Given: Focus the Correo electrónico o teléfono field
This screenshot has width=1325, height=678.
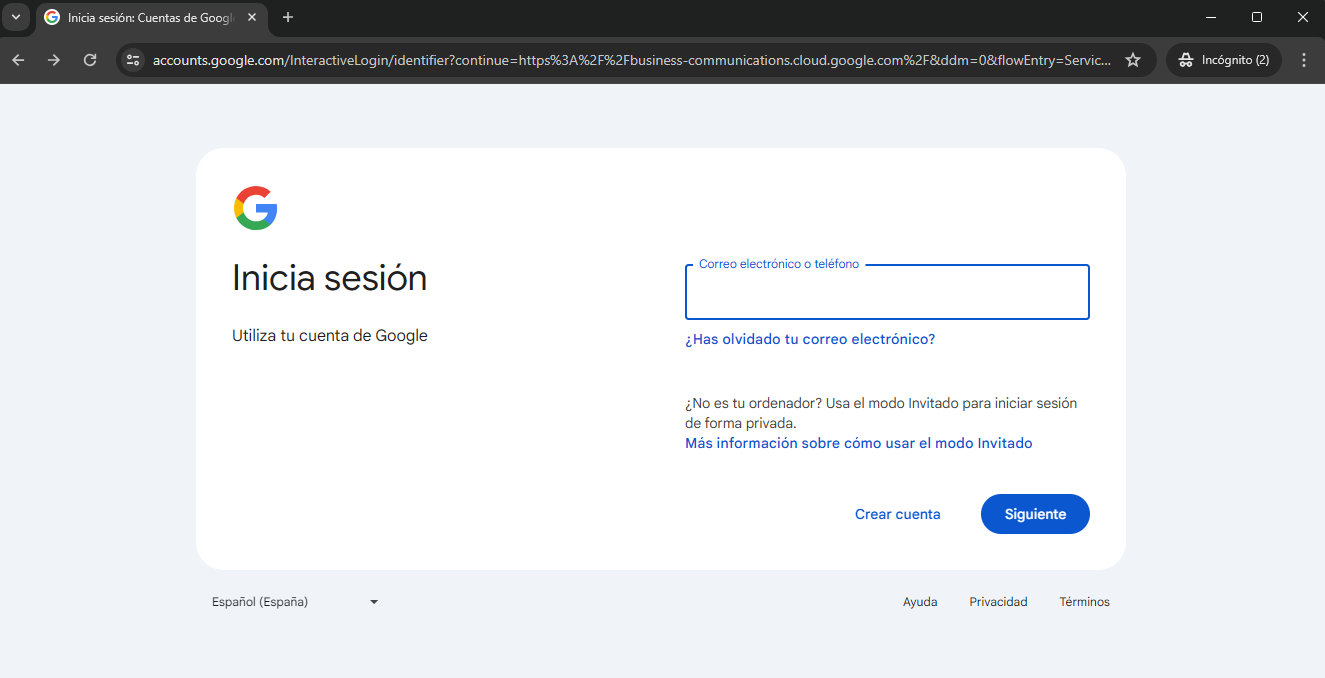Looking at the screenshot, I should click(887, 292).
